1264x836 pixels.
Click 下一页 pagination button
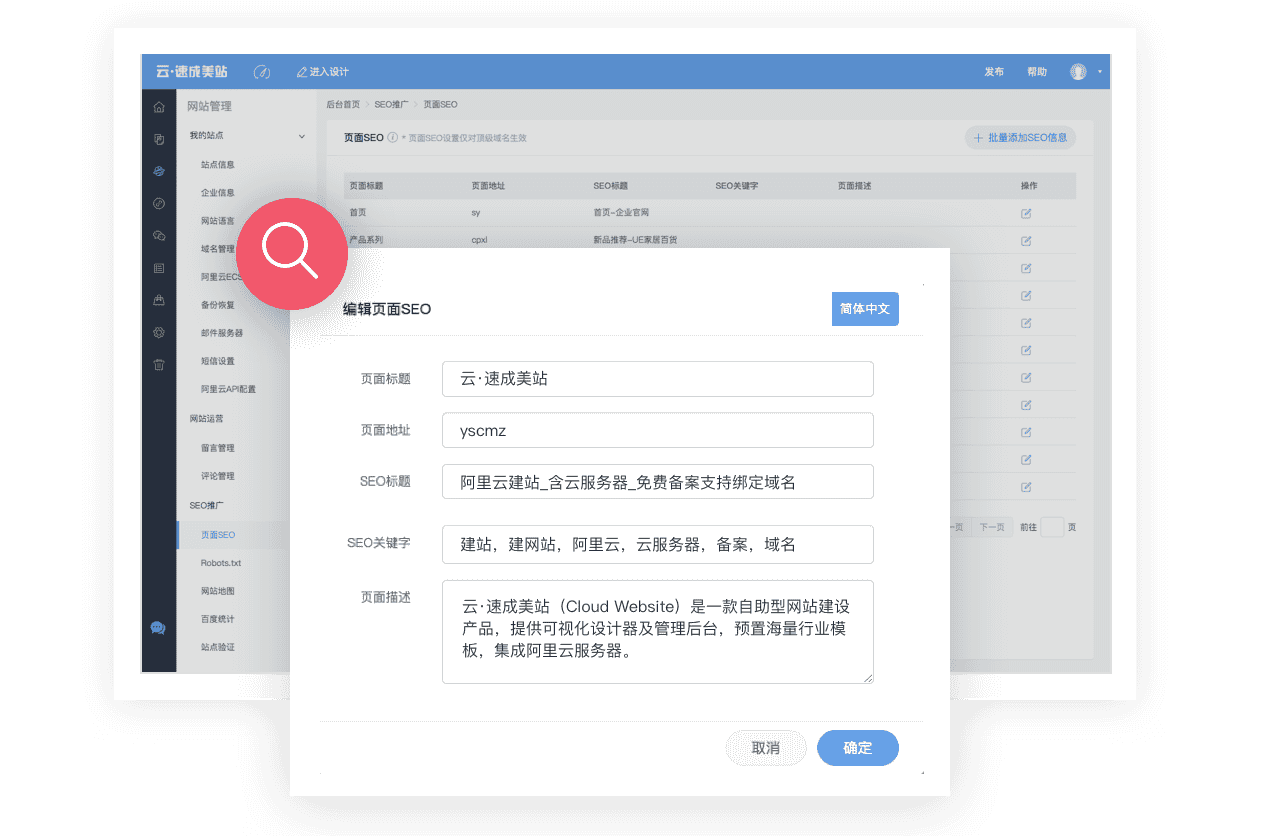click(991, 527)
